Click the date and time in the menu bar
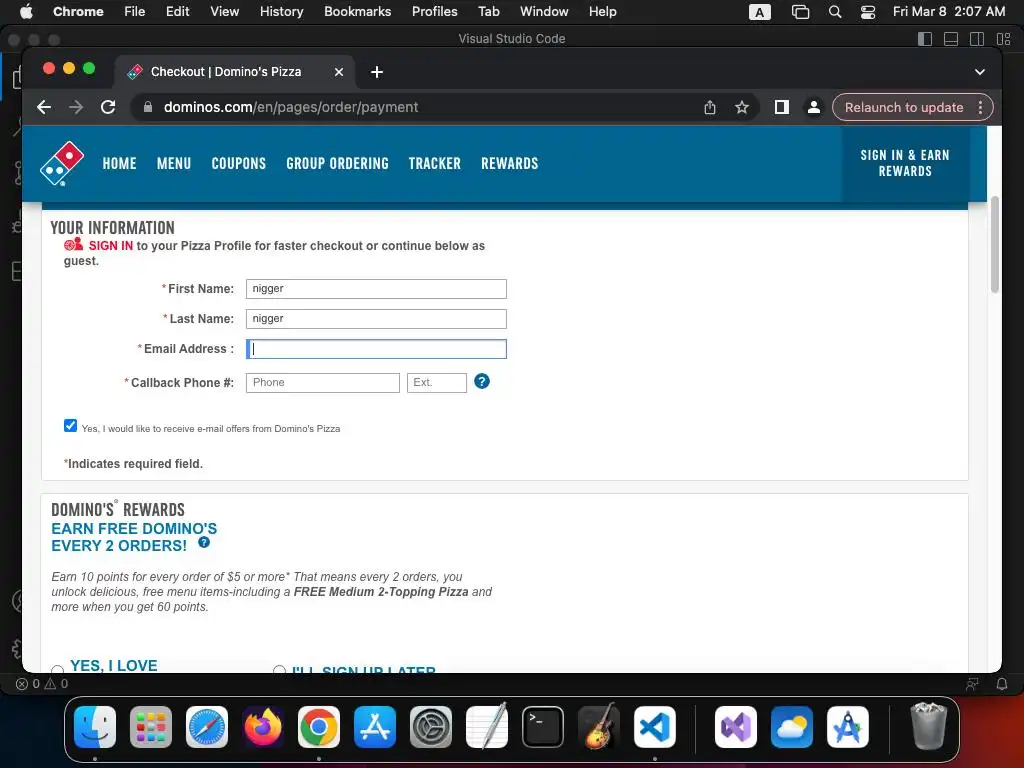1024x768 pixels. (949, 12)
